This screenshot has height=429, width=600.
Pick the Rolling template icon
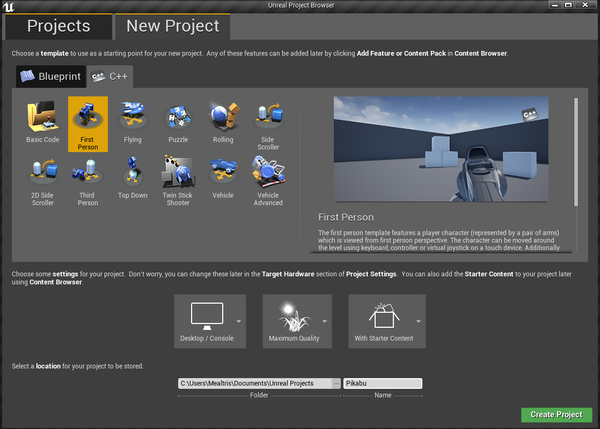click(222, 122)
